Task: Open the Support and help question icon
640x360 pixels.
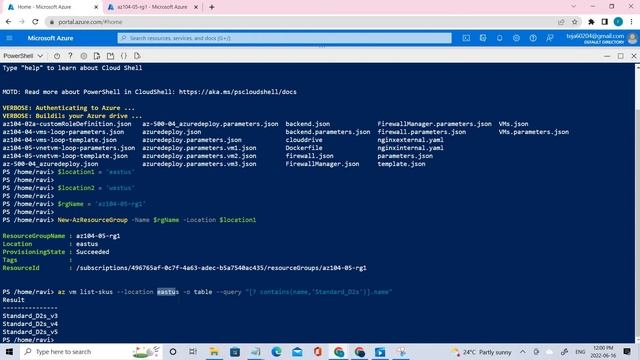Action: point(533,38)
